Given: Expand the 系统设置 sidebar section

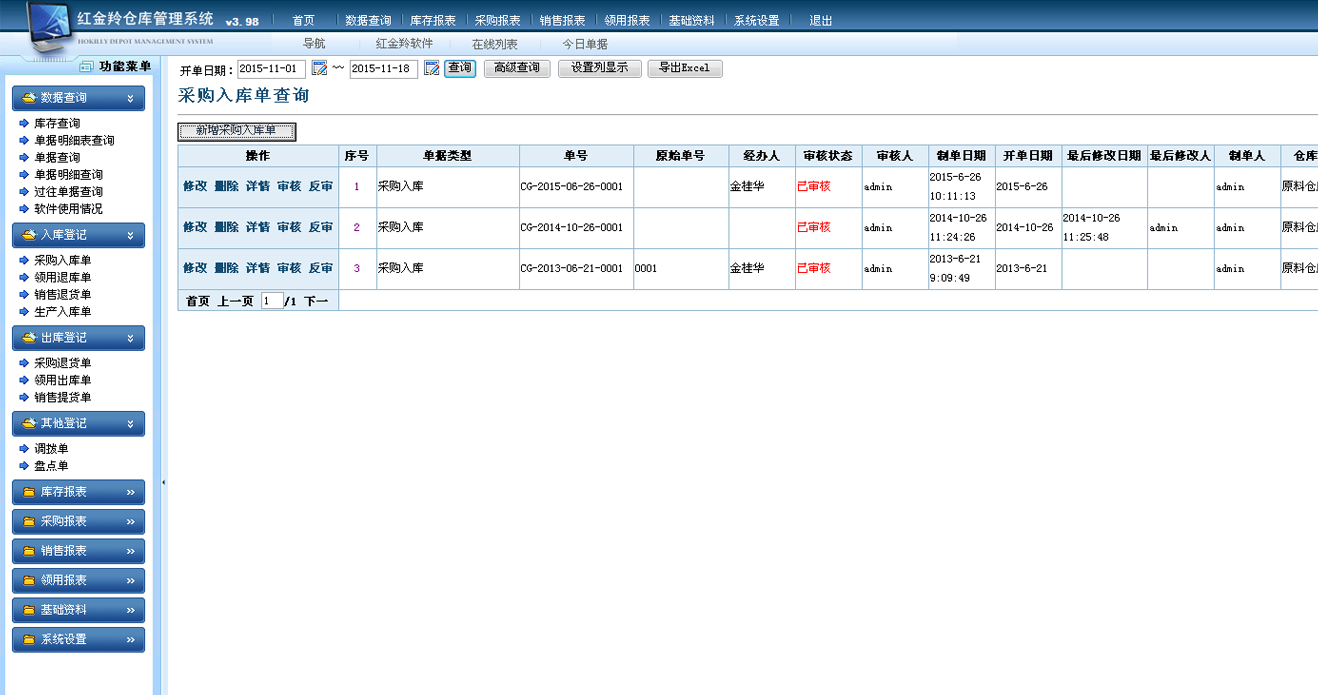Looking at the screenshot, I should tap(130, 640).
